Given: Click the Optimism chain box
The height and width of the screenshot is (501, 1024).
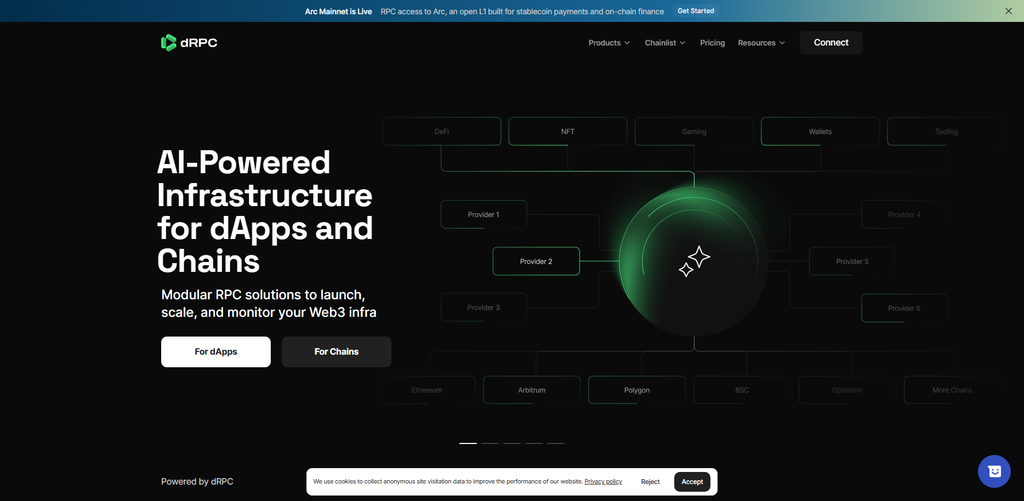Looking at the screenshot, I should coord(847,390).
